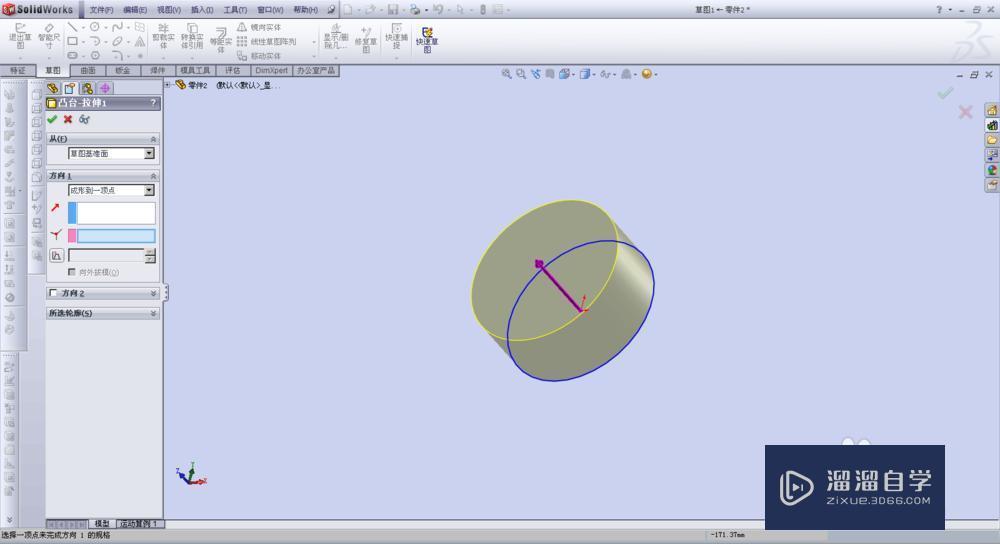The width and height of the screenshot is (1000, 544).
Task: Expand the 方向2 section chevron
Action: [153, 293]
